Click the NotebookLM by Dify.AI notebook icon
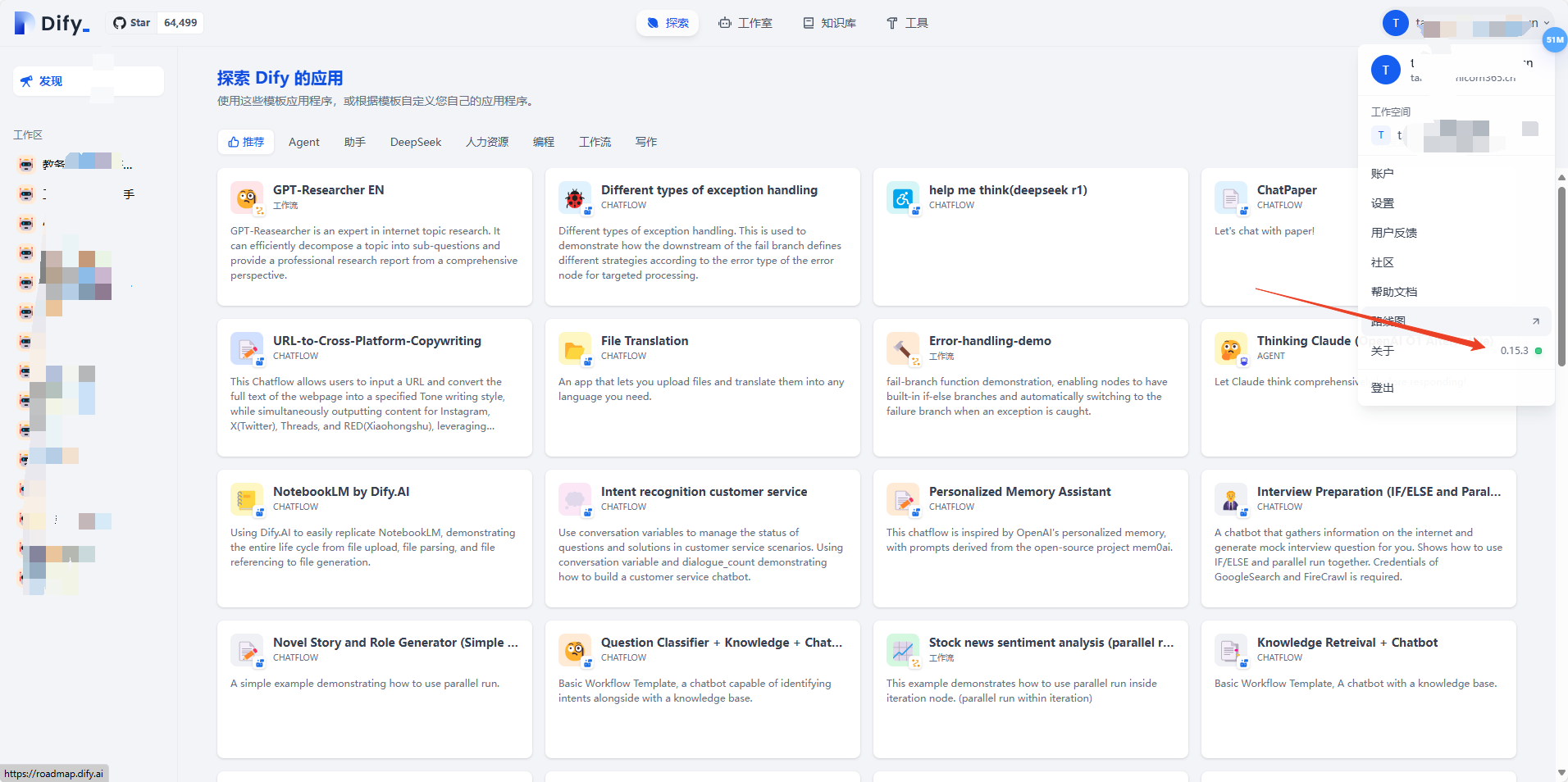The height and width of the screenshot is (782, 1568). tap(247, 499)
